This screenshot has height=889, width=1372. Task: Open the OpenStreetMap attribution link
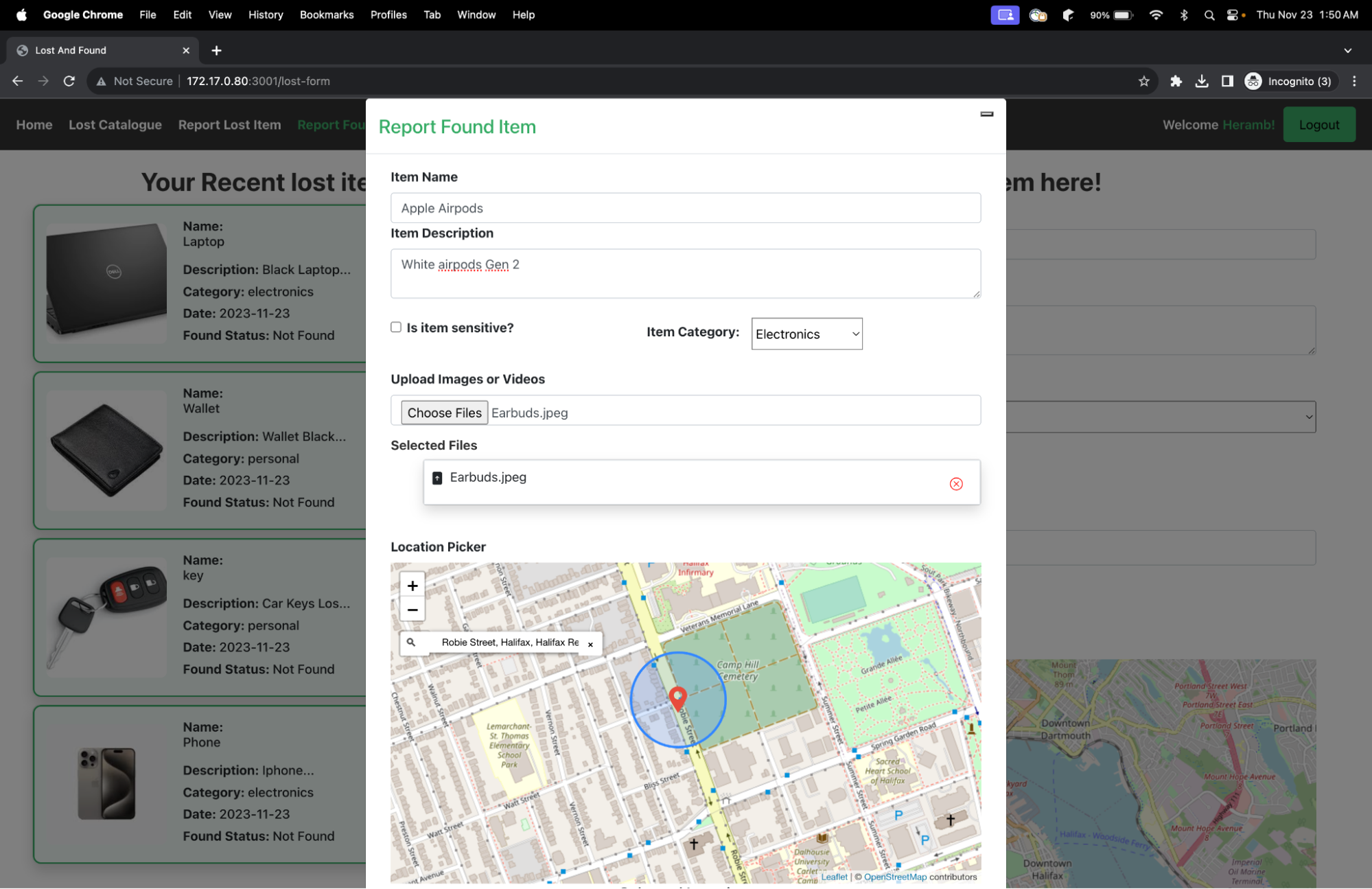(x=894, y=877)
